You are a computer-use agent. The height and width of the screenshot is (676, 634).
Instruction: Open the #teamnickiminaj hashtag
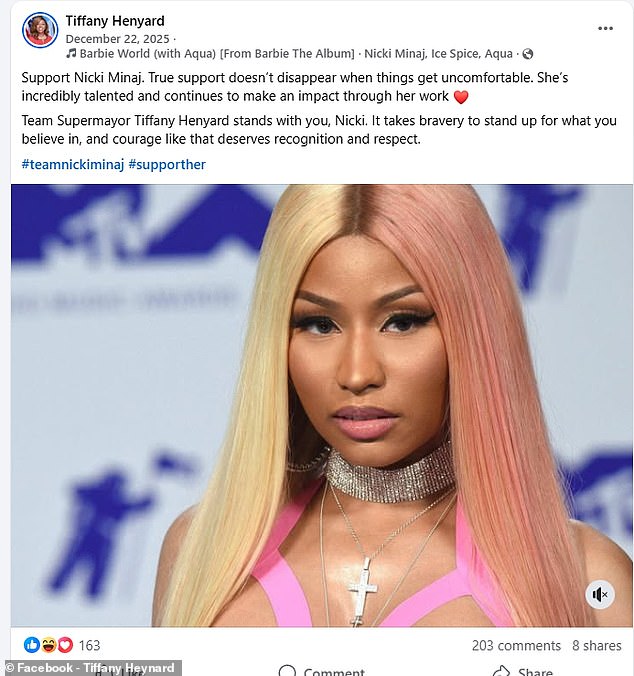coord(73,164)
